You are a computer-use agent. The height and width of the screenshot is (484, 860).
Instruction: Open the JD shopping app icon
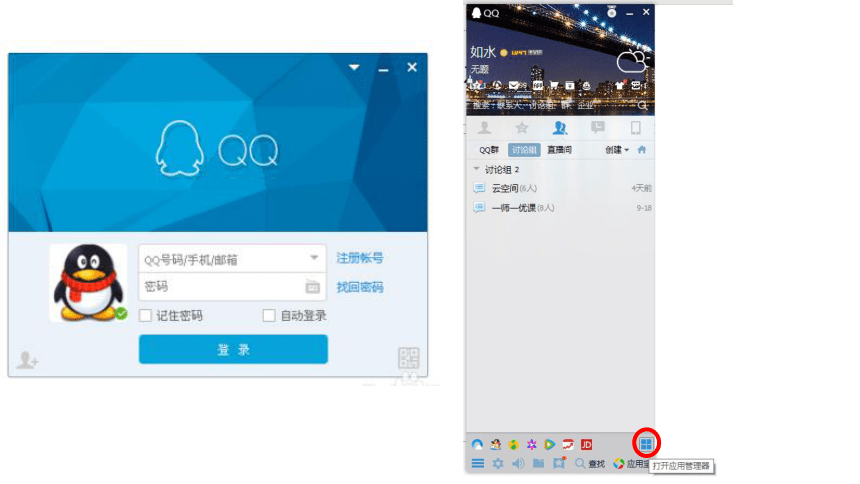(586, 444)
